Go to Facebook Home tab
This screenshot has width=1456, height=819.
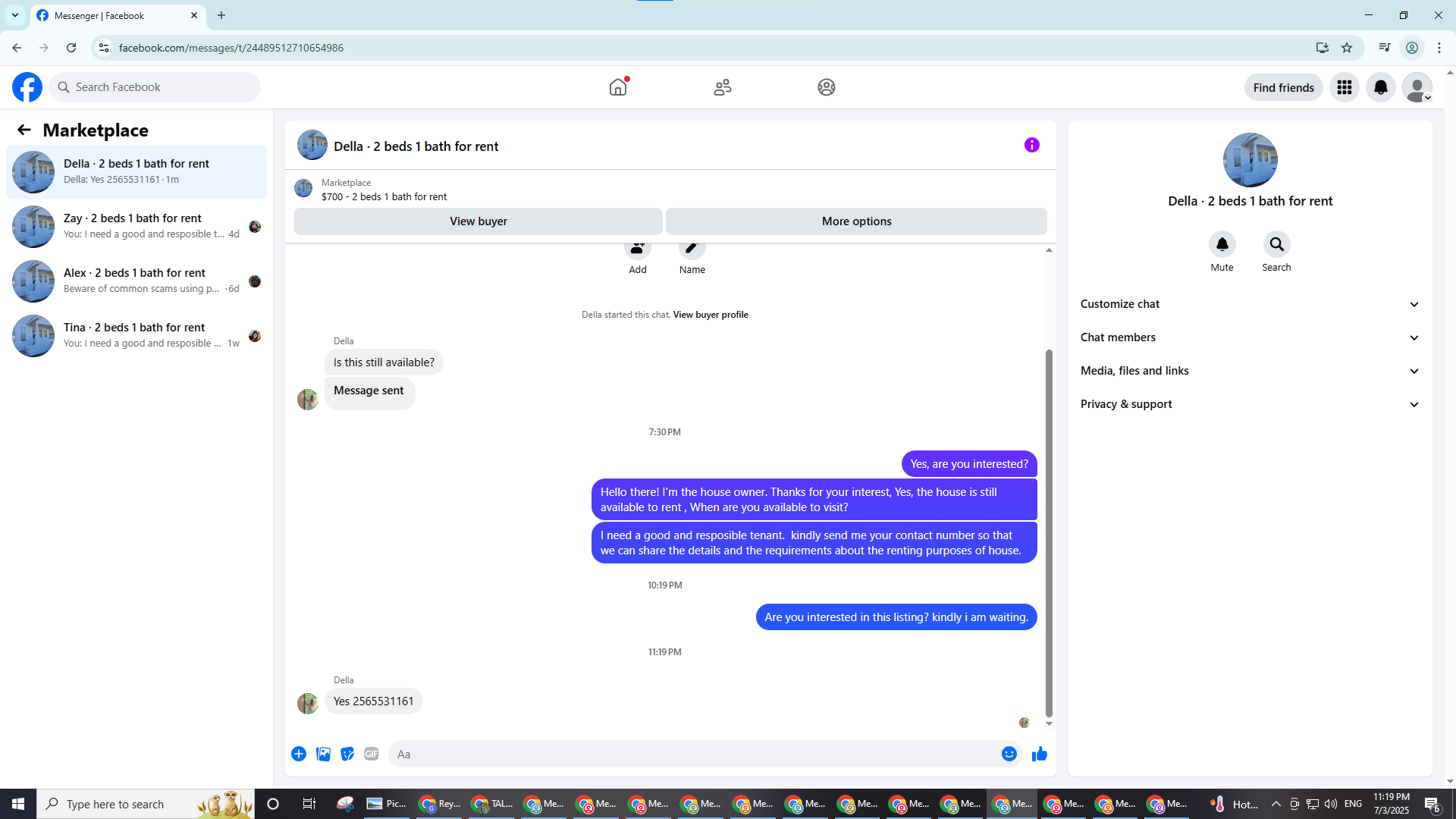click(x=618, y=87)
